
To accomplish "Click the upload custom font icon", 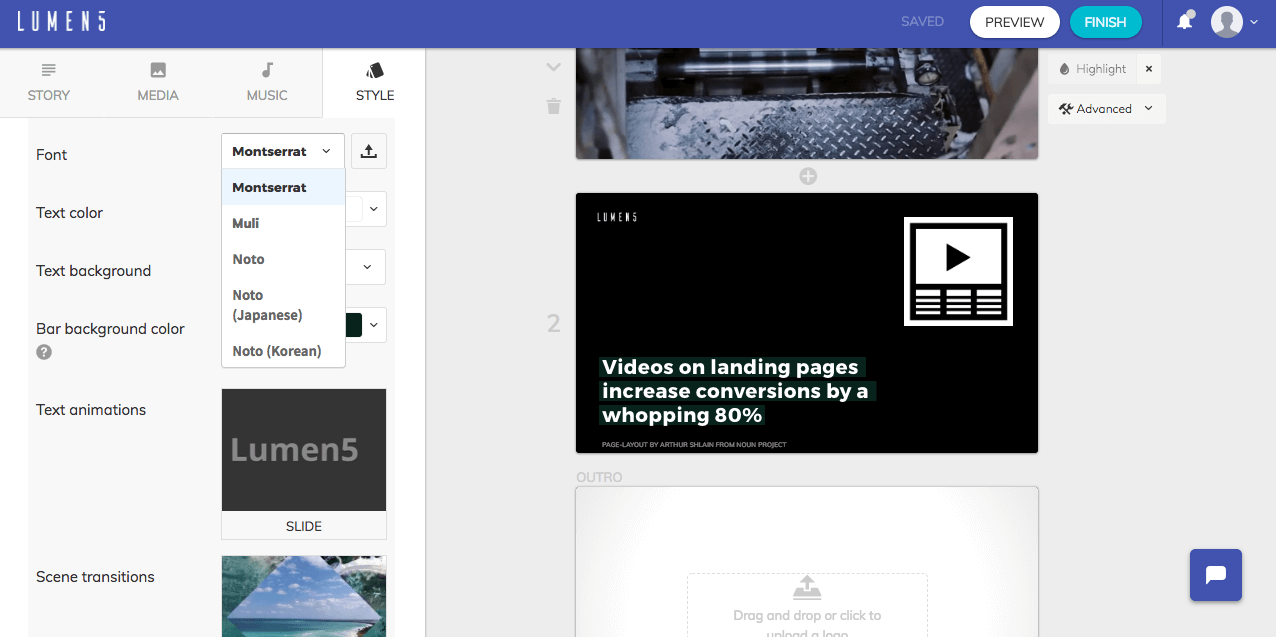I will [368, 150].
